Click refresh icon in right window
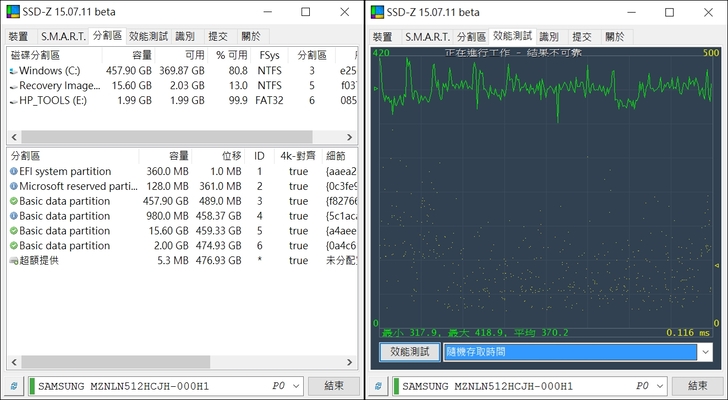Screen dimensions: 728x400 click(378, 386)
